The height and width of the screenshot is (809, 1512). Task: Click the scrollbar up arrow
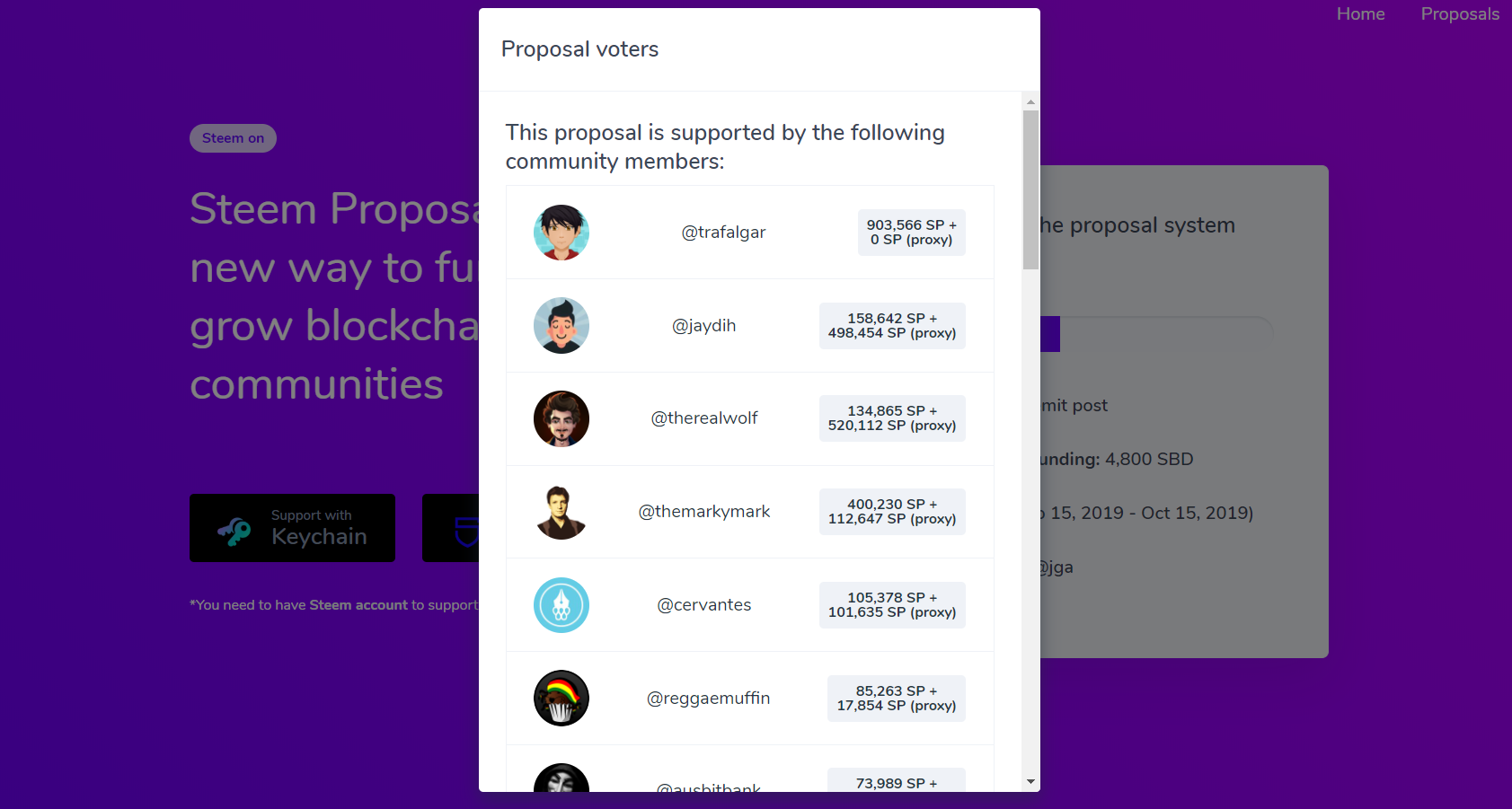[x=1030, y=101]
